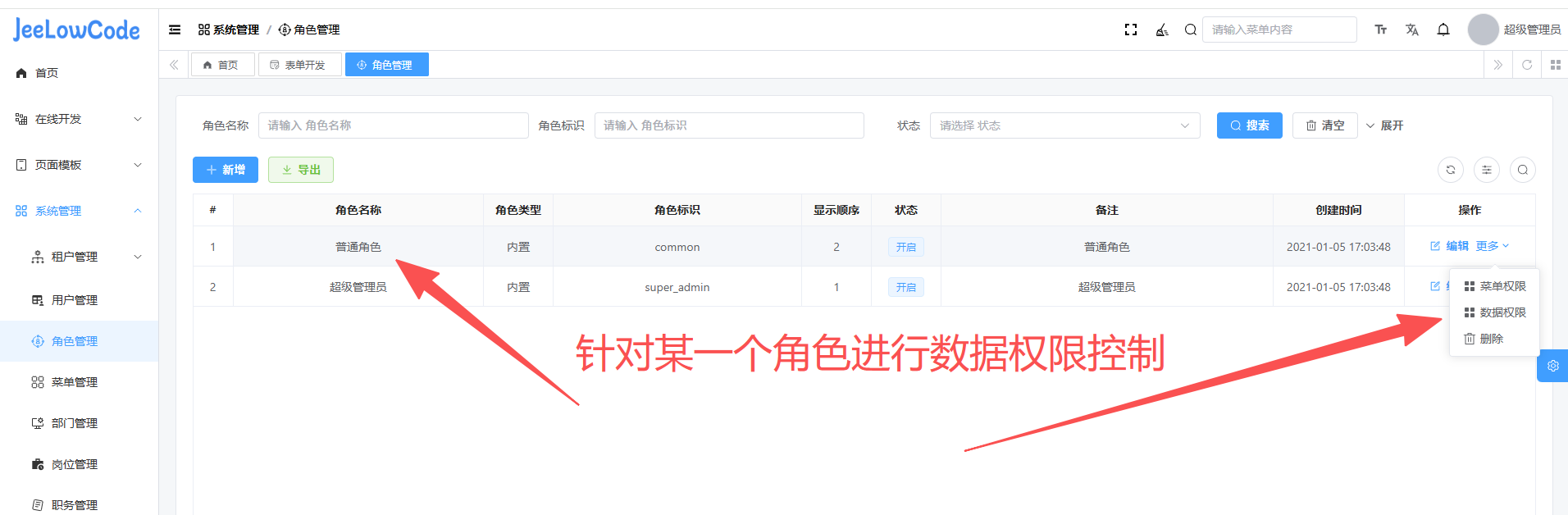This screenshot has width=1568, height=515.
Task: Click the table refresh icon
Action: coord(1451,170)
